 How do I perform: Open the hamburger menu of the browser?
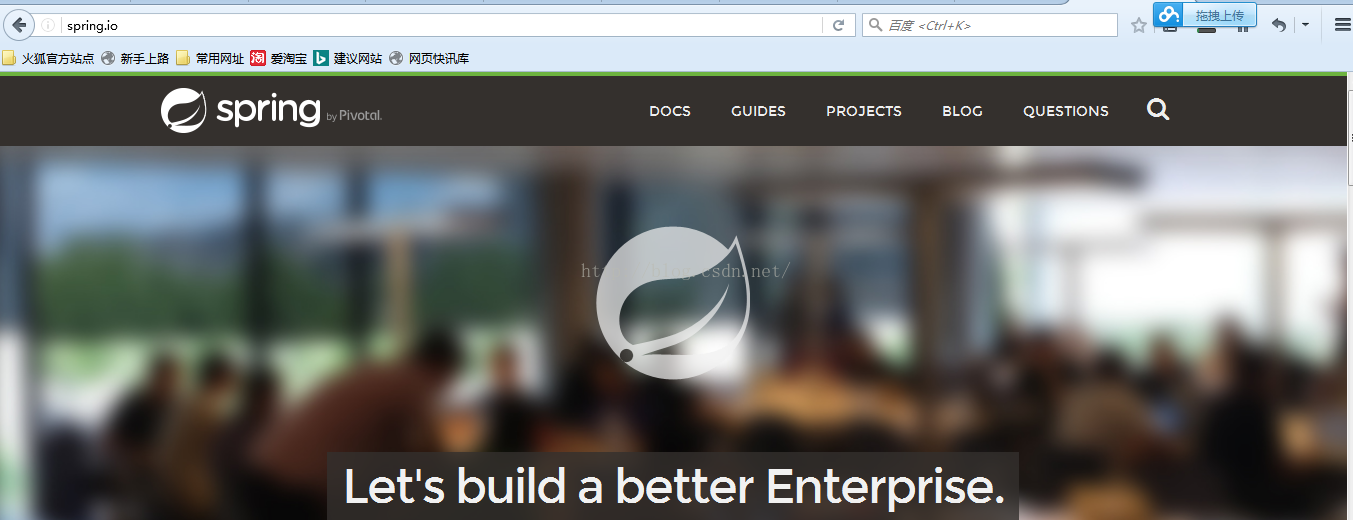1342,25
